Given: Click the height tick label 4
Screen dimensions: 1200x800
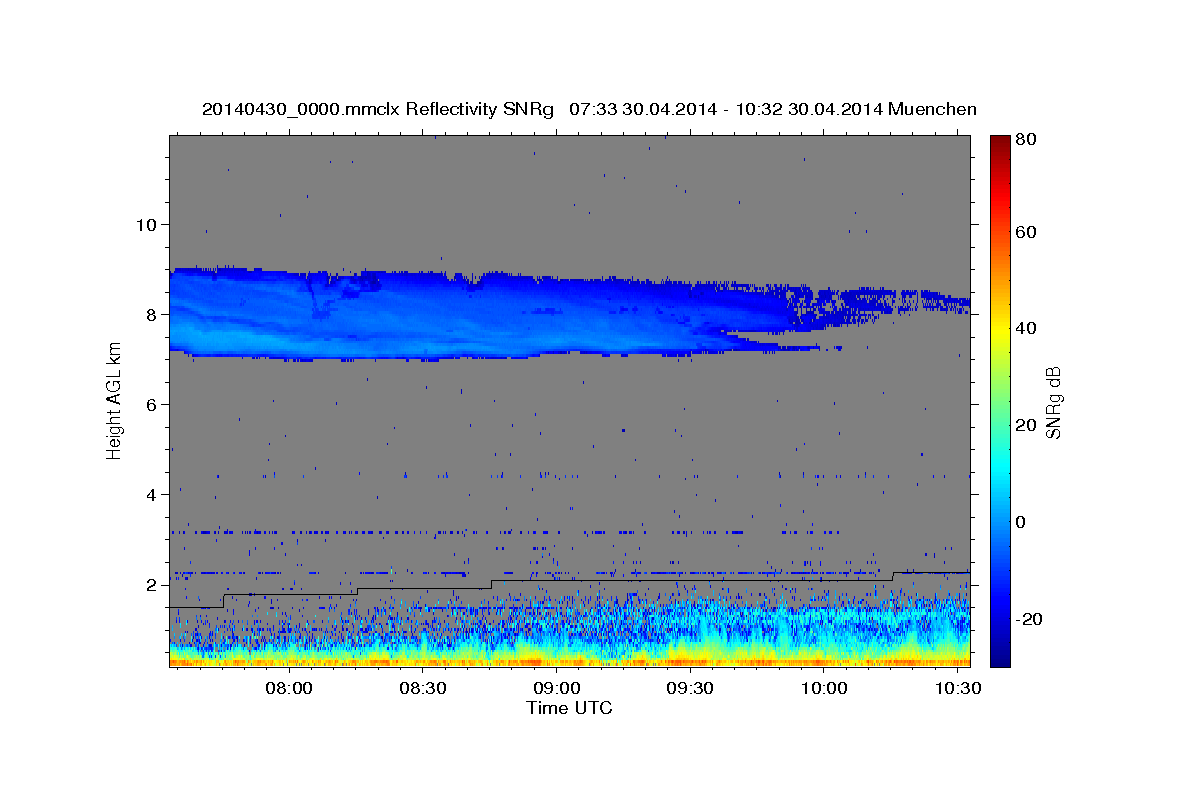Looking at the screenshot, I should 152,494.
